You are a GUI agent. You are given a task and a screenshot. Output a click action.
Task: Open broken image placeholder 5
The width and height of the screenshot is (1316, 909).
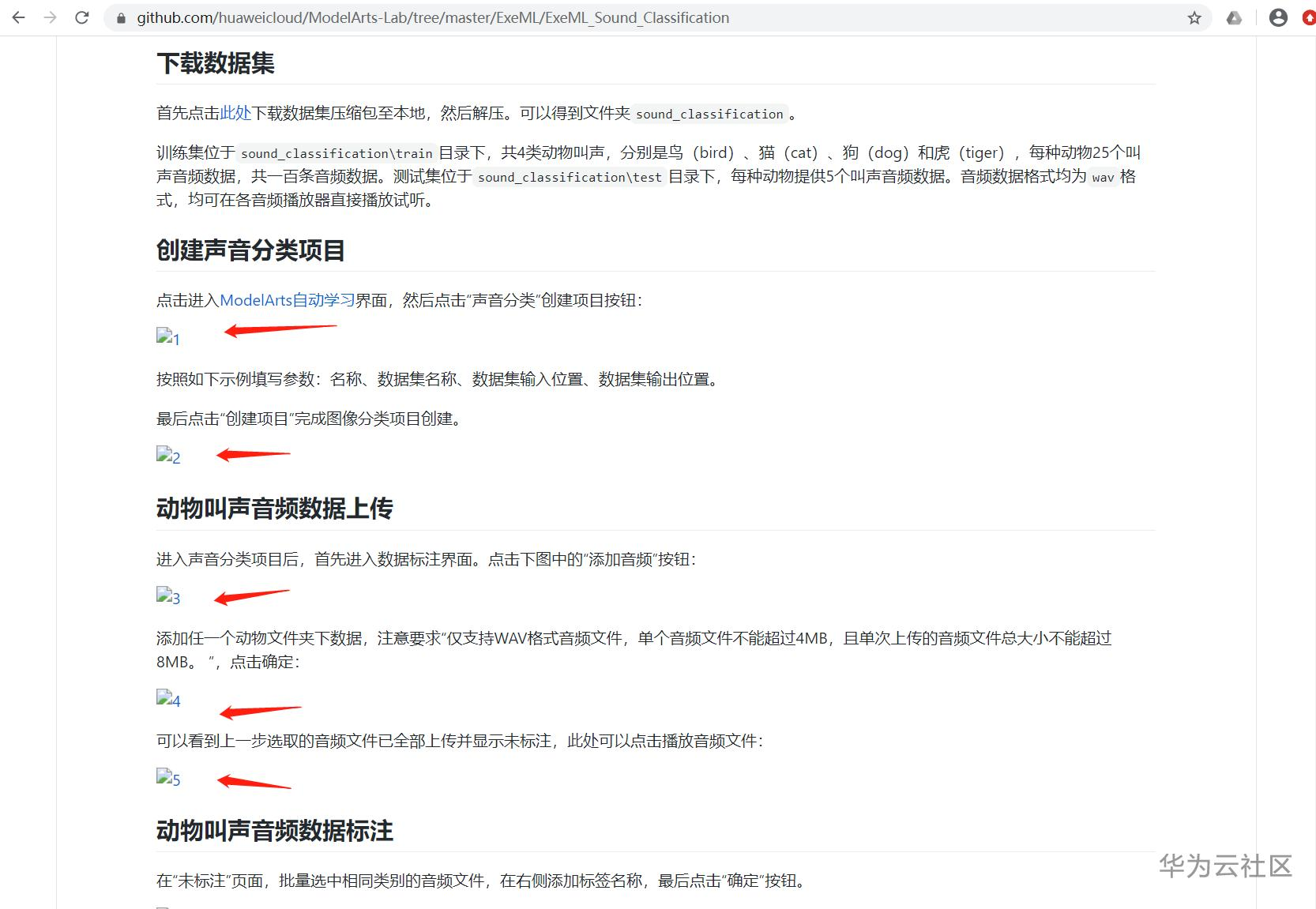click(x=168, y=779)
